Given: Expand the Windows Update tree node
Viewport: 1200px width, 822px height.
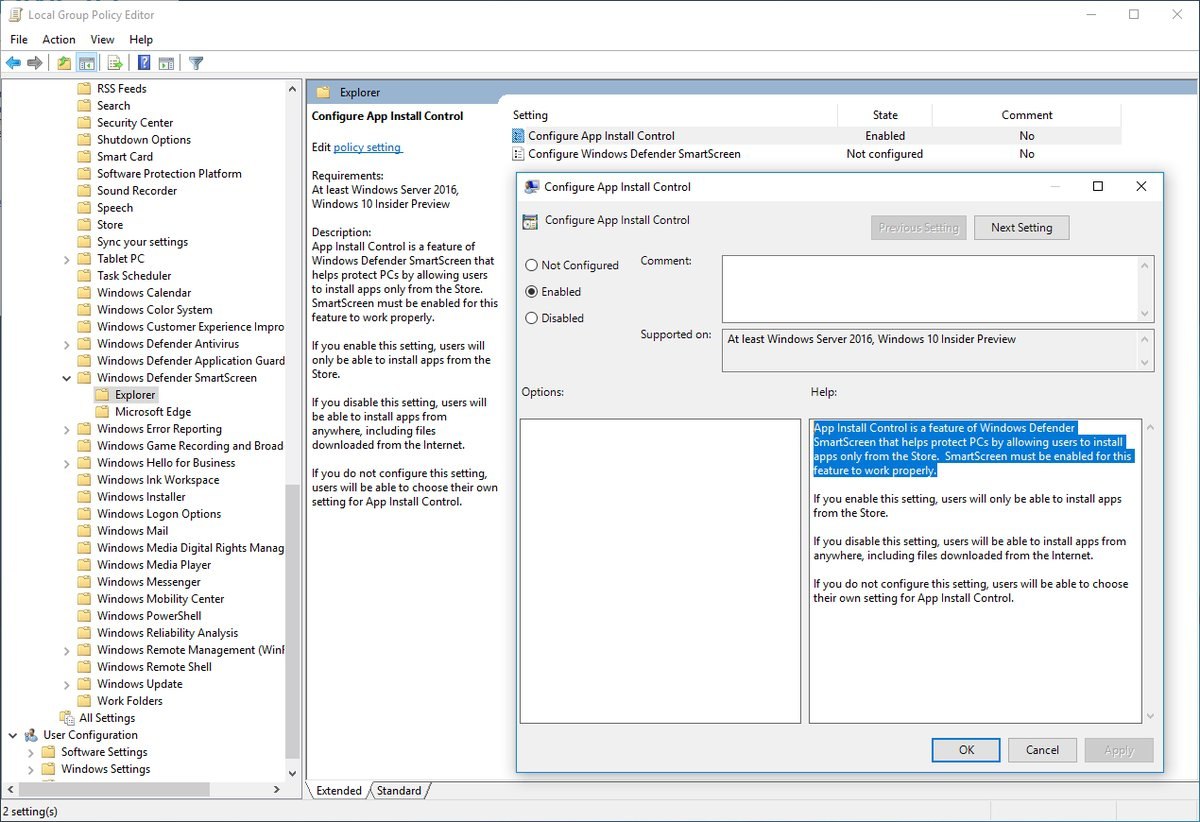Looking at the screenshot, I should (x=67, y=684).
